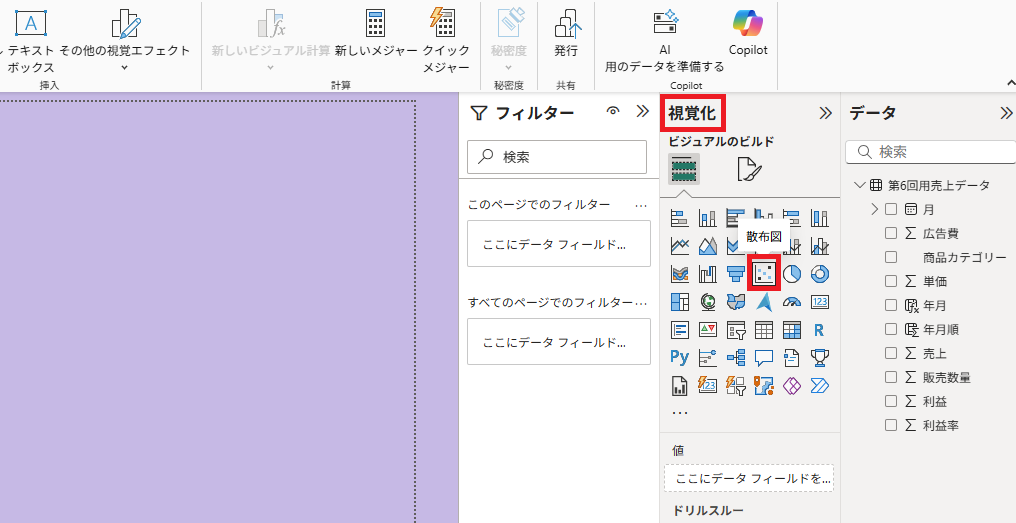This screenshot has height=523, width=1016.
Task: Select the area chart visual
Action: pyautogui.click(x=708, y=246)
